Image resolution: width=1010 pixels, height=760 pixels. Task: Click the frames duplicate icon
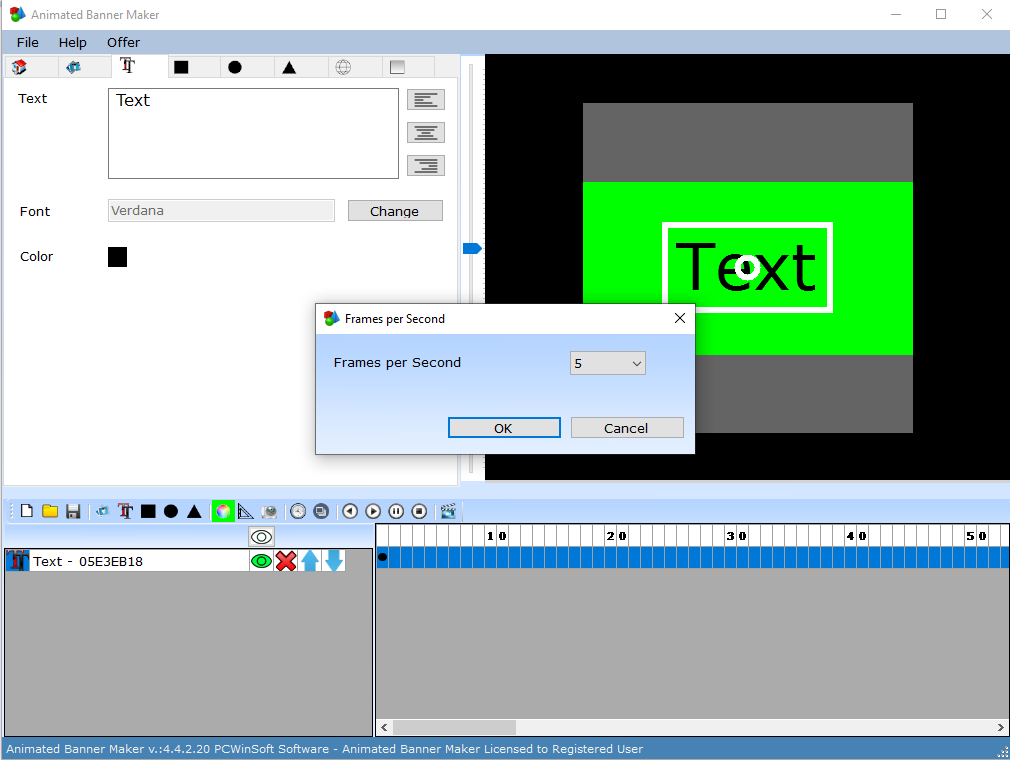point(321,511)
